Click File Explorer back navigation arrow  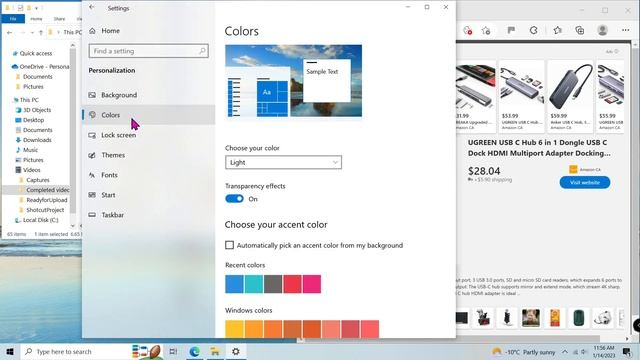click(x=10, y=32)
